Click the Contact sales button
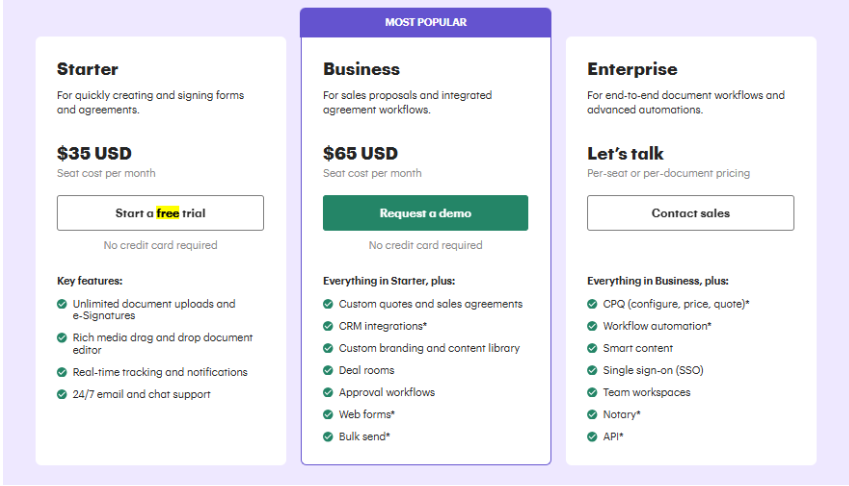Viewport: 849px width, 486px height. point(690,213)
